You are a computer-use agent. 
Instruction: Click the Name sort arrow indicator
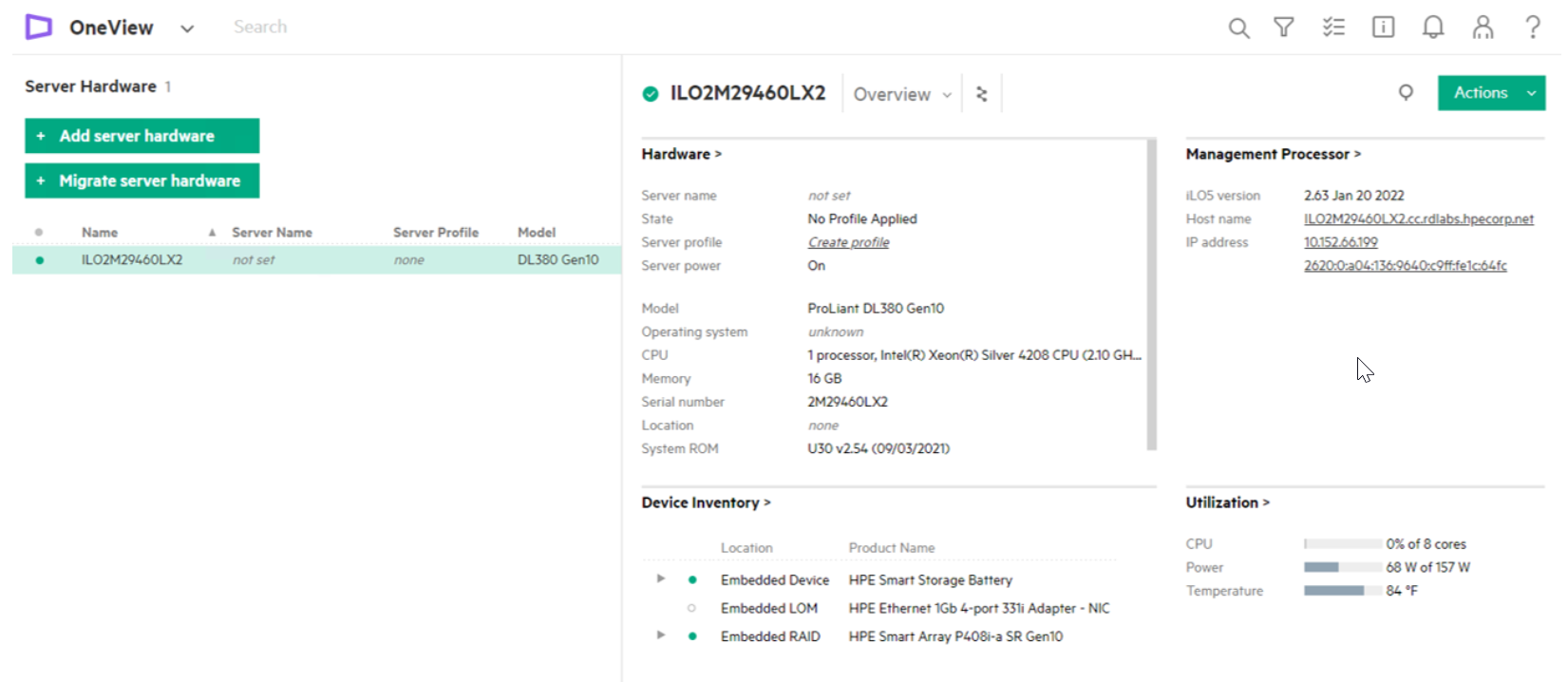coord(212,232)
